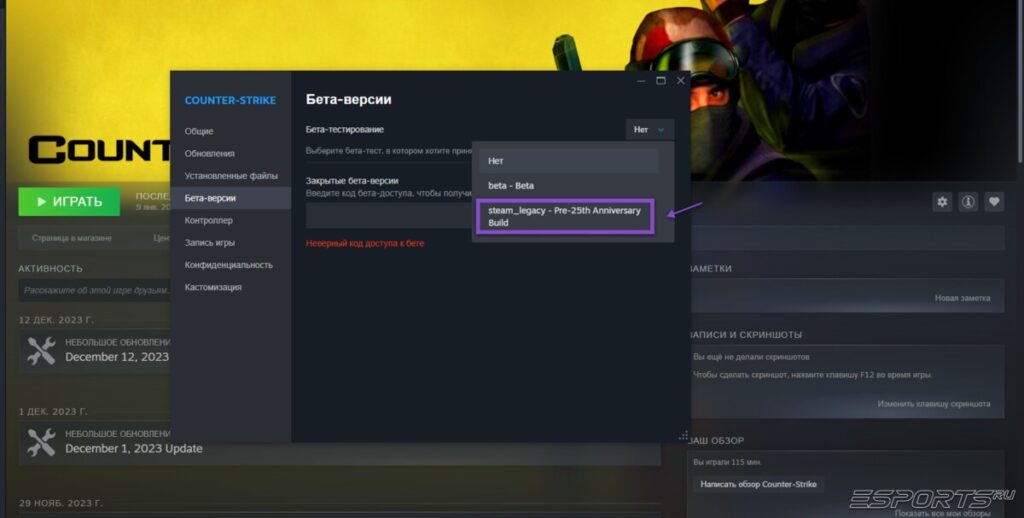Select Нет option in beta list

569,161
